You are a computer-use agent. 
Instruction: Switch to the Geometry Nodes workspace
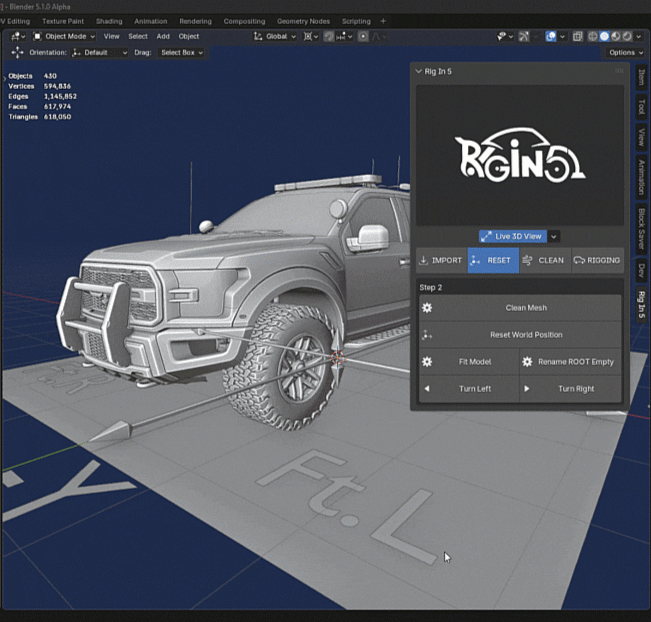[x=303, y=21]
